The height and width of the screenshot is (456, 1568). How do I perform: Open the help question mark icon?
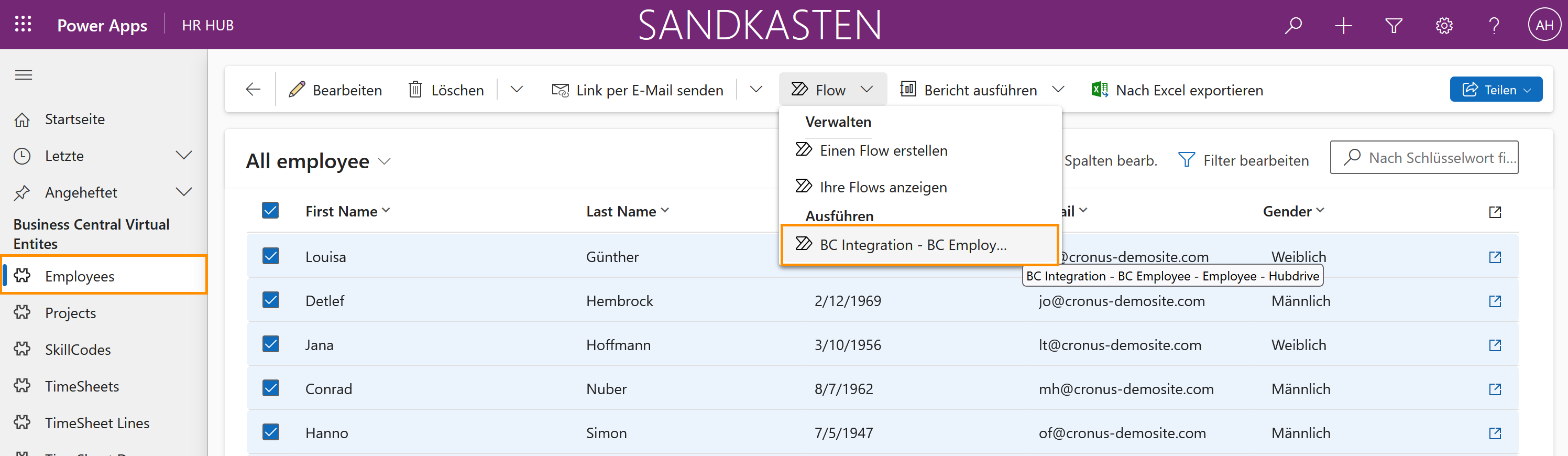click(1494, 25)
